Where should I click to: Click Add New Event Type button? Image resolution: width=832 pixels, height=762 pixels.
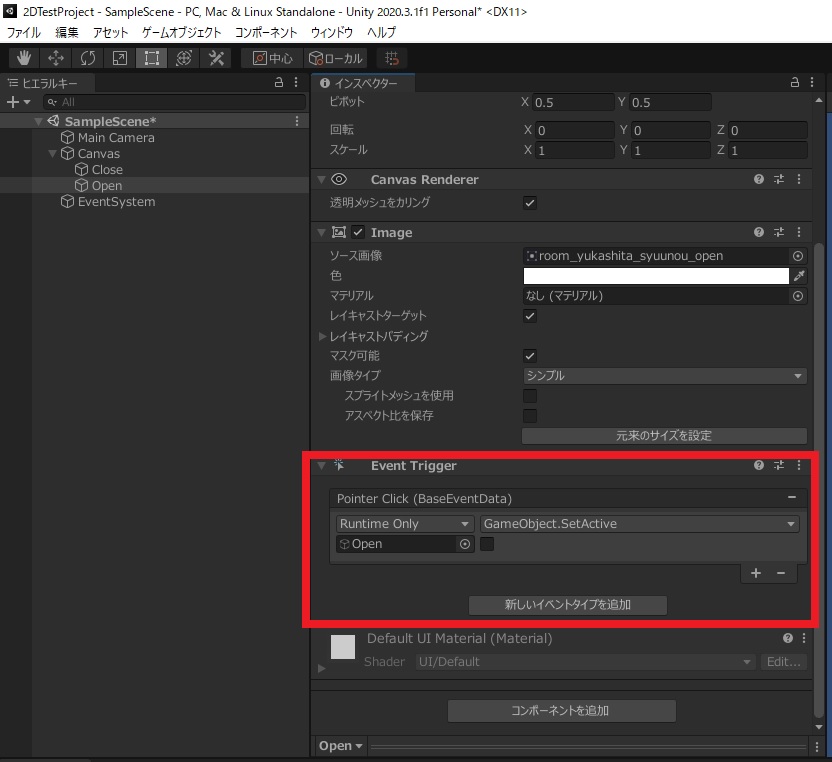click(568, 605)
